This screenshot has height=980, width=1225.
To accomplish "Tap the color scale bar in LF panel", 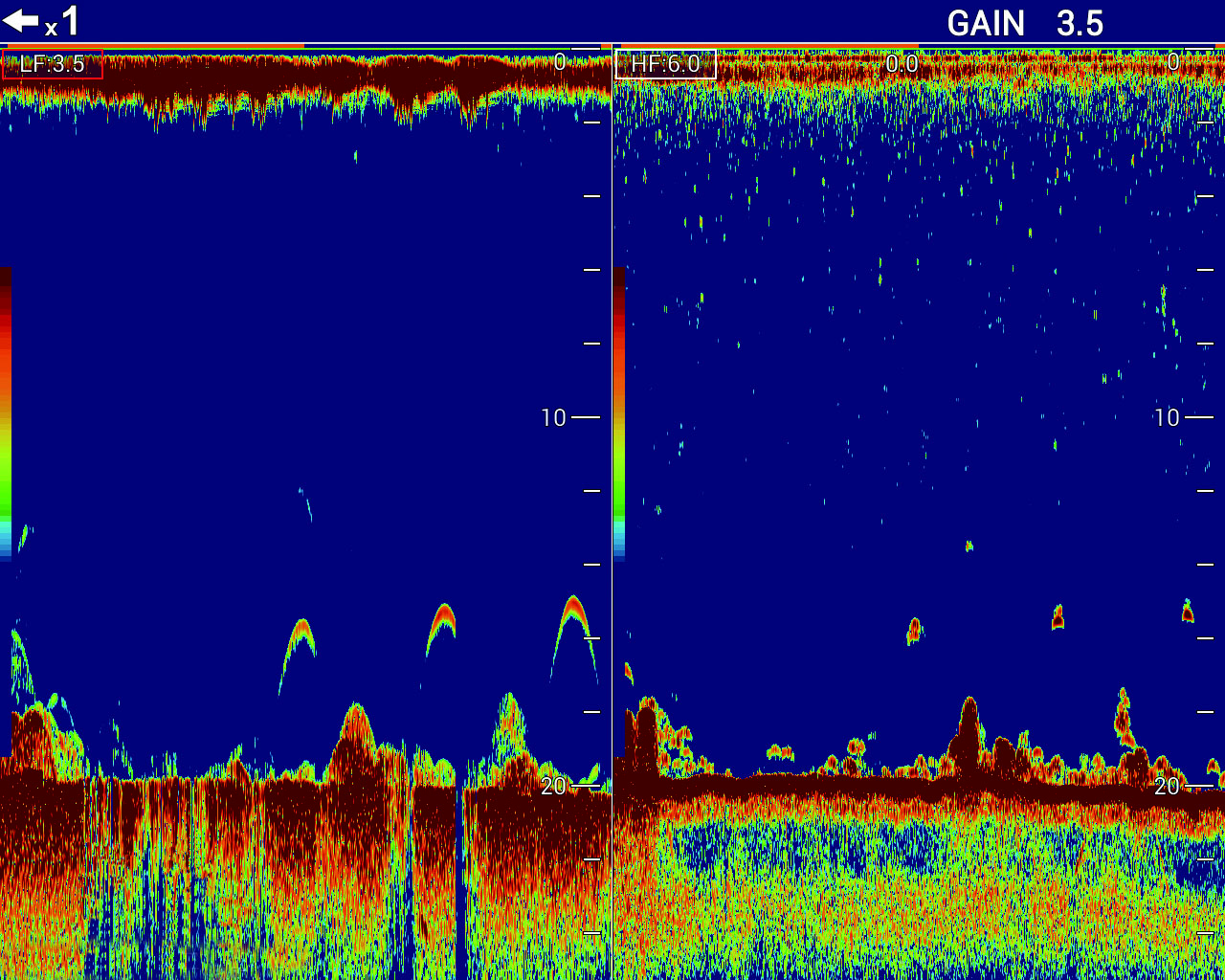I will [x=6, y=413].
